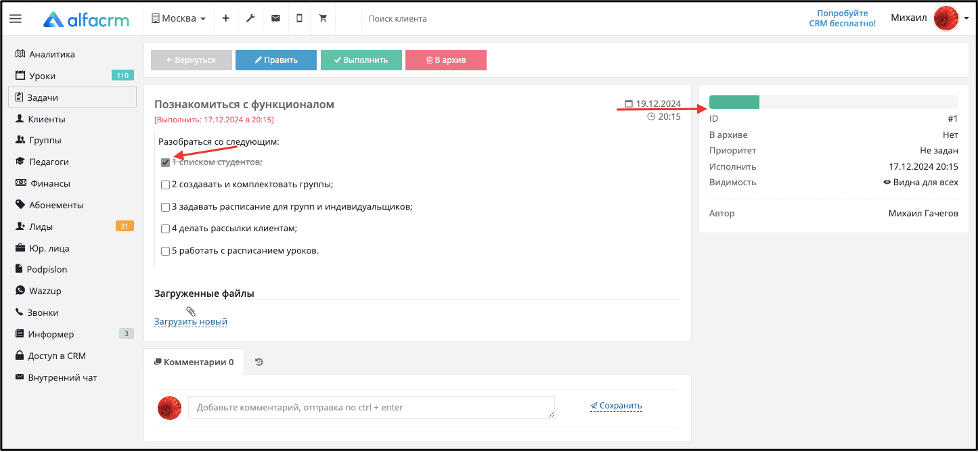Viewport: 979px width, 452px height.
Task: Open the wrench settings icon
Action: click(x=250, y=19)
